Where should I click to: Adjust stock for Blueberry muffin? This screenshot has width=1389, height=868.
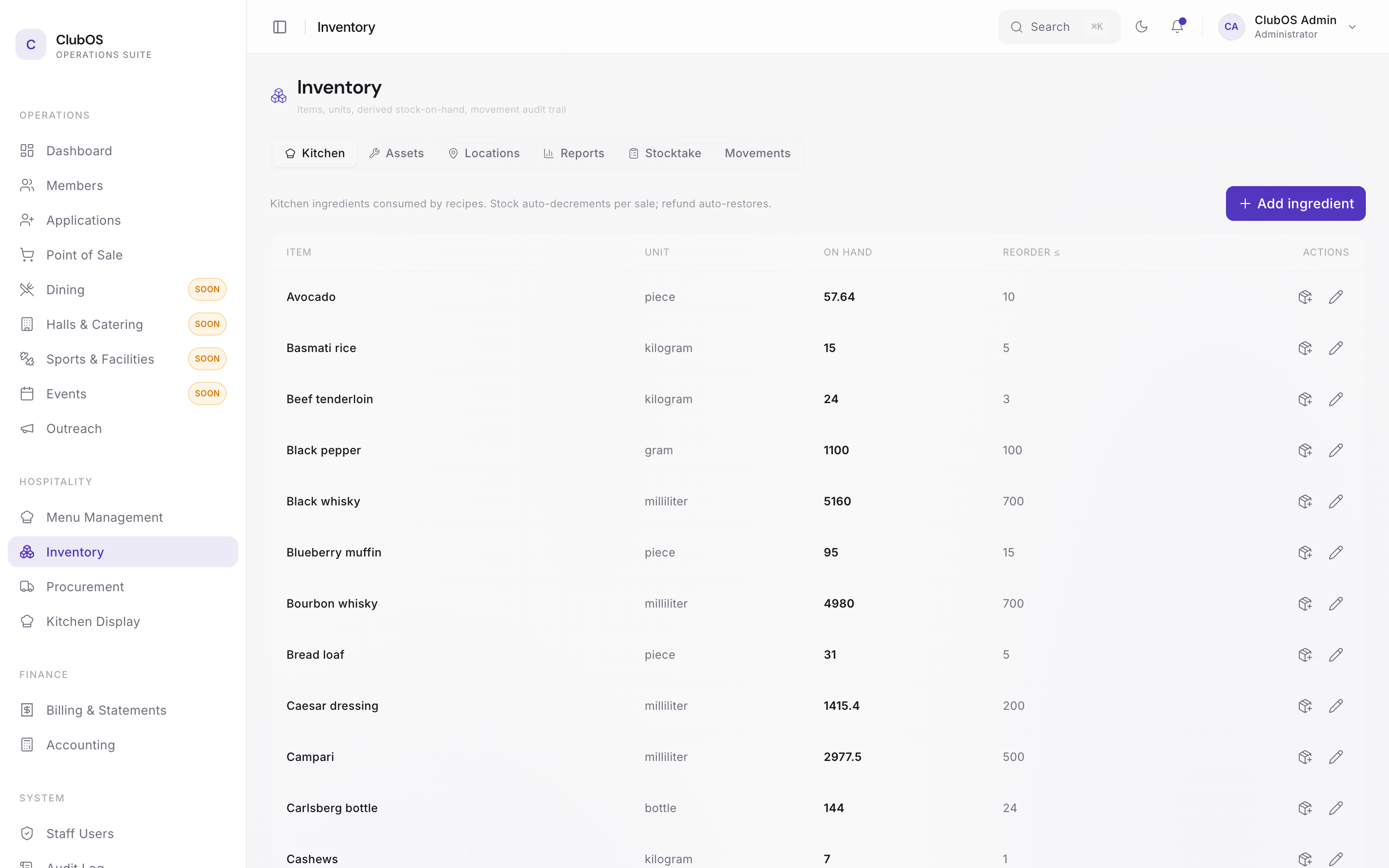(x=1305, y=552)
